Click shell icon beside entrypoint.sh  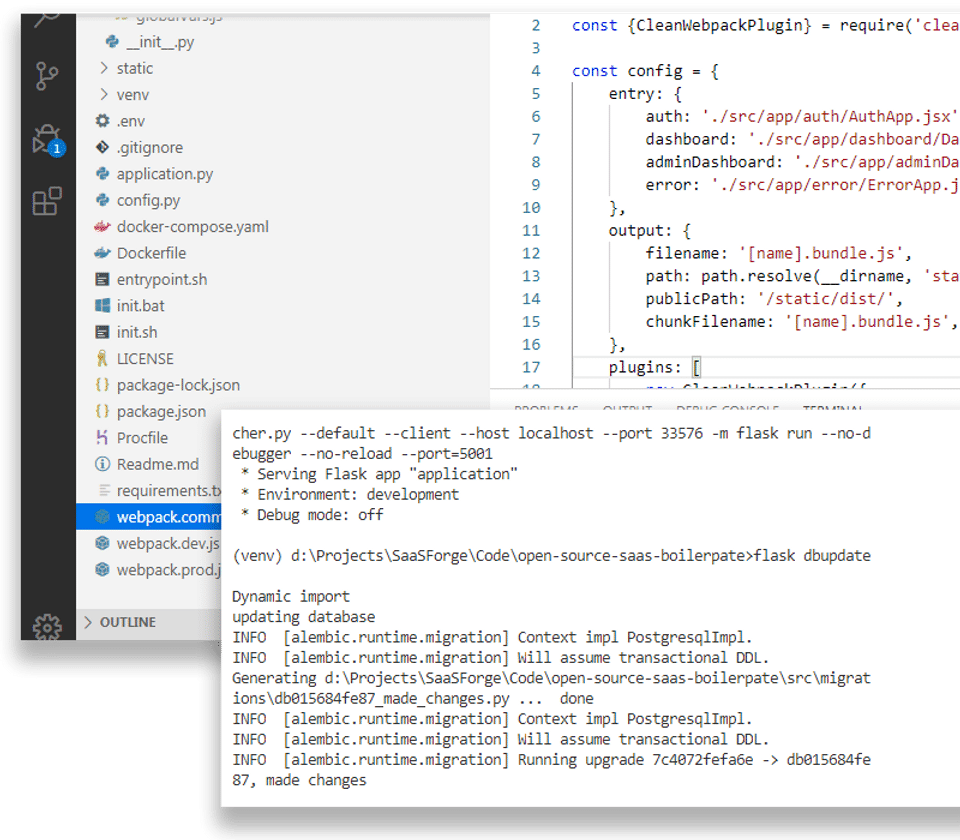tap(102, 279)
